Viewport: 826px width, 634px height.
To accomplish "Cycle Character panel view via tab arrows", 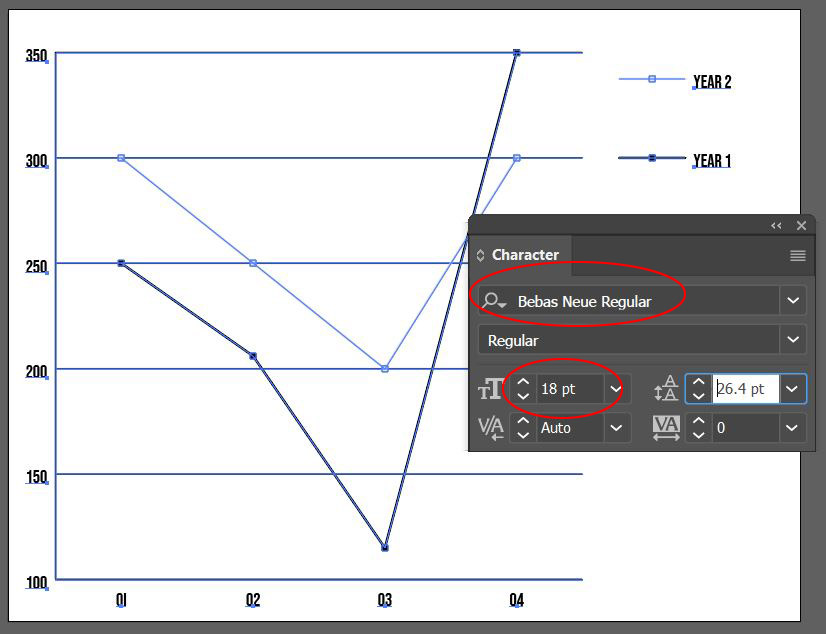I will coord(480,255).
